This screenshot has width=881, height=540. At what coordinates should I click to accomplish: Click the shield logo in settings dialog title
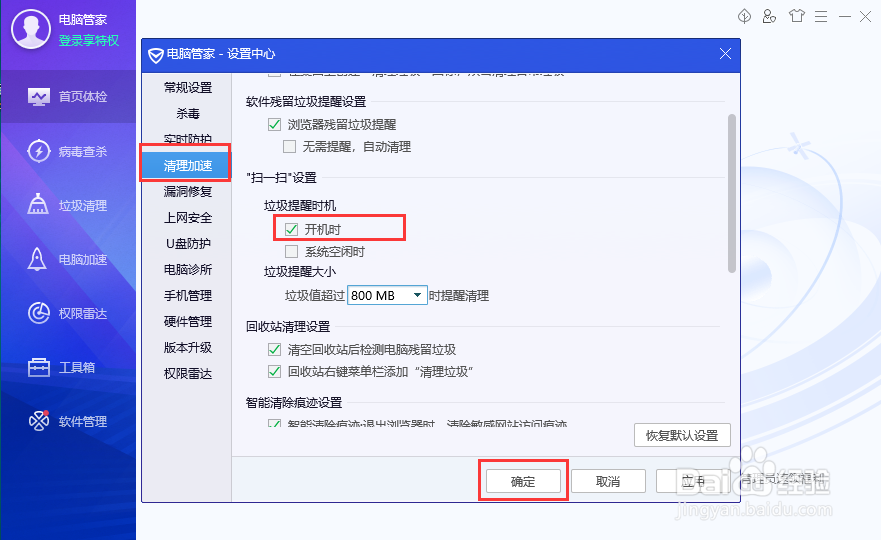click(155, 55)
